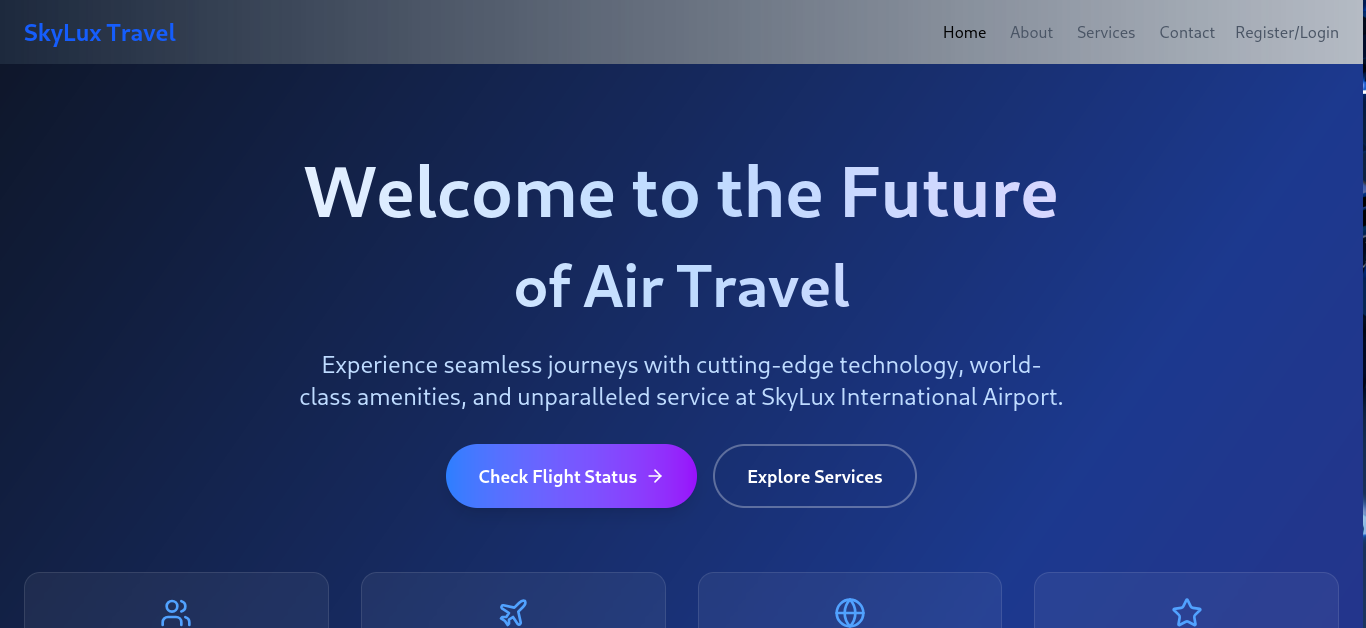Navigate to the Contact page
Image resolution: width=1366 pixels, height=628 pixels.
[x=1187, y=32]
